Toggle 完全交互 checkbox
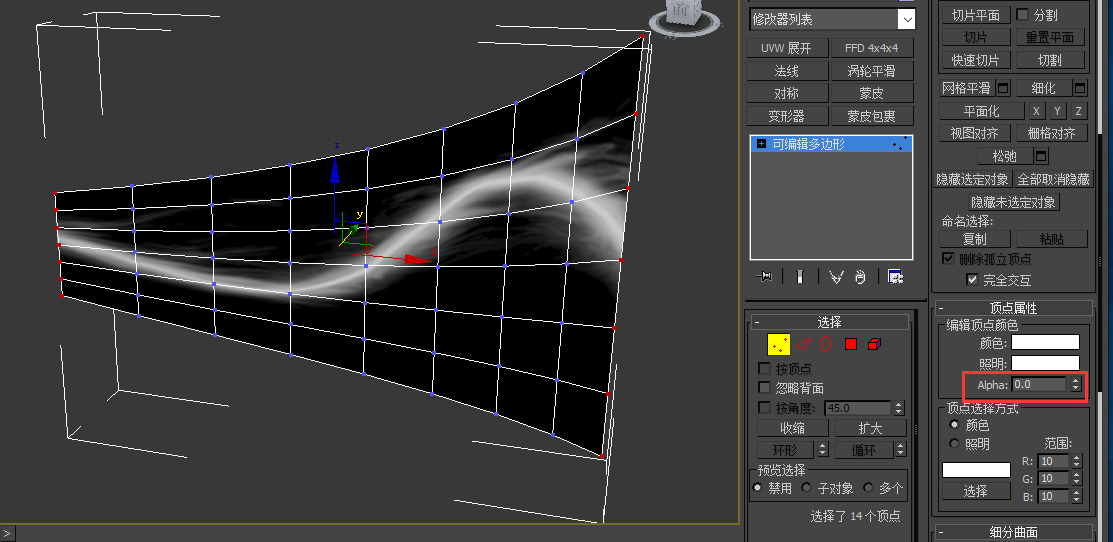1113x542 pixels. 972,280
